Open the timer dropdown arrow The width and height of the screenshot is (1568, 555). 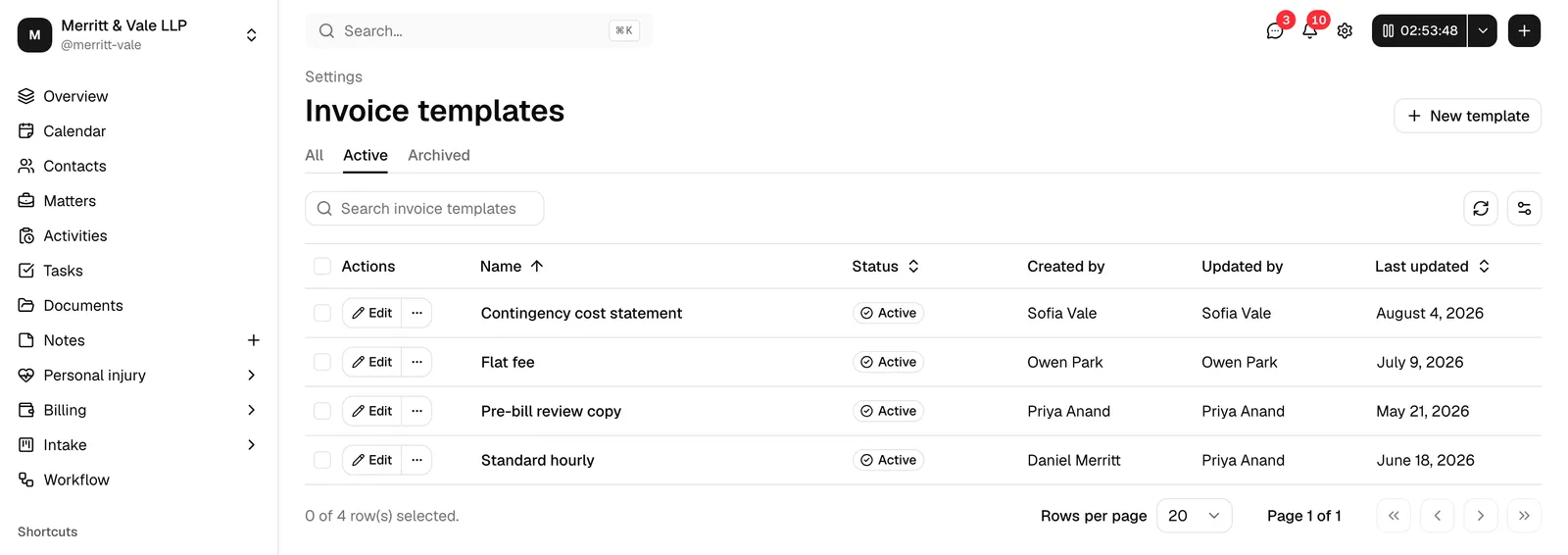[1483, 30]
